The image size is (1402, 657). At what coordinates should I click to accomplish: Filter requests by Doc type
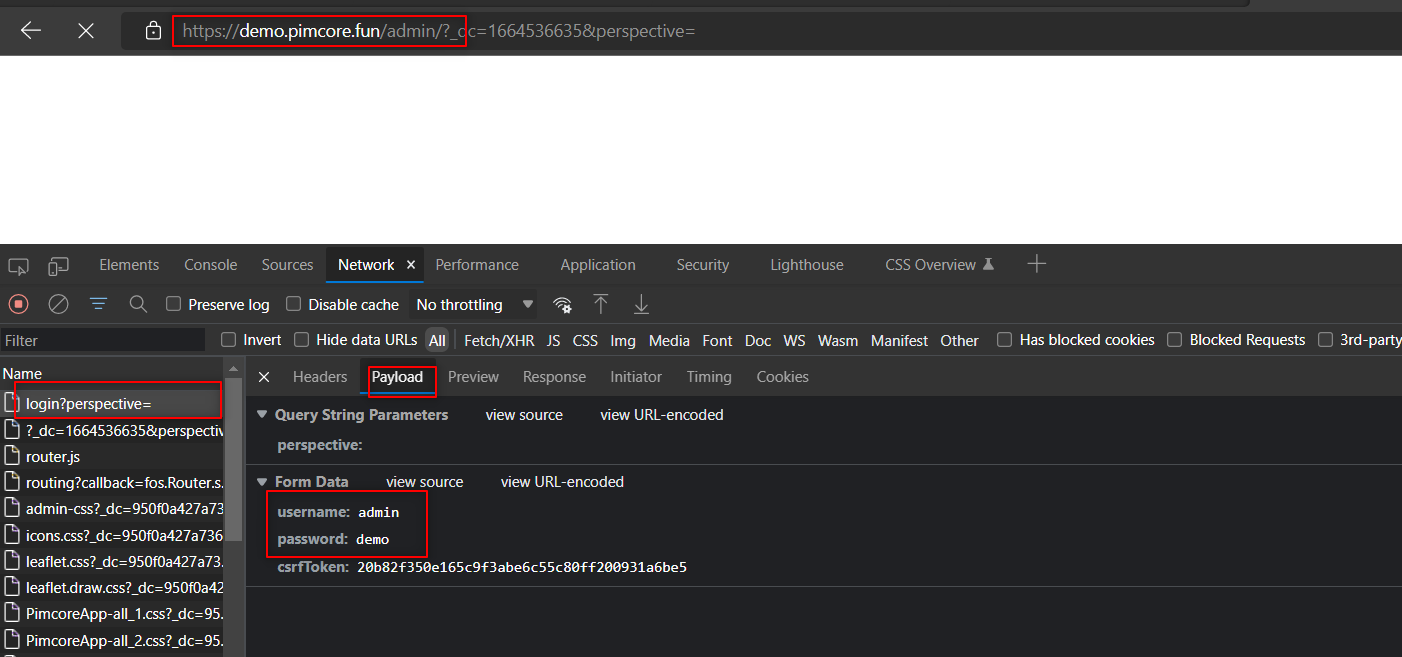click(x=758, y=341)
